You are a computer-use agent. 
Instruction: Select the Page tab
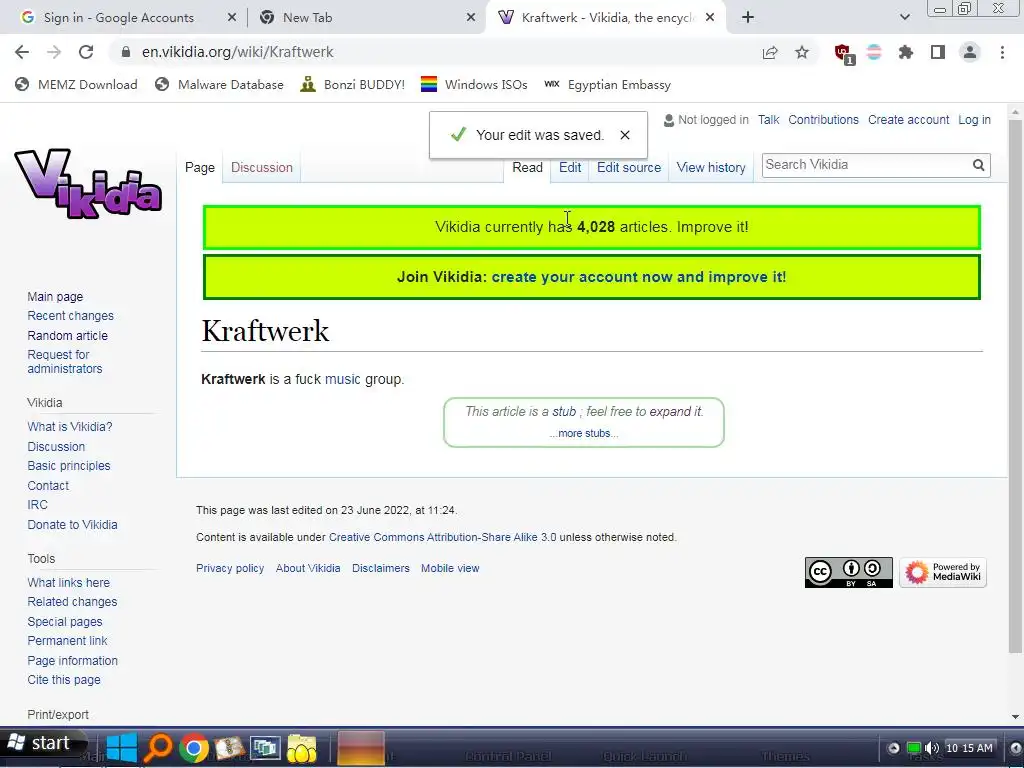[200, 167]
